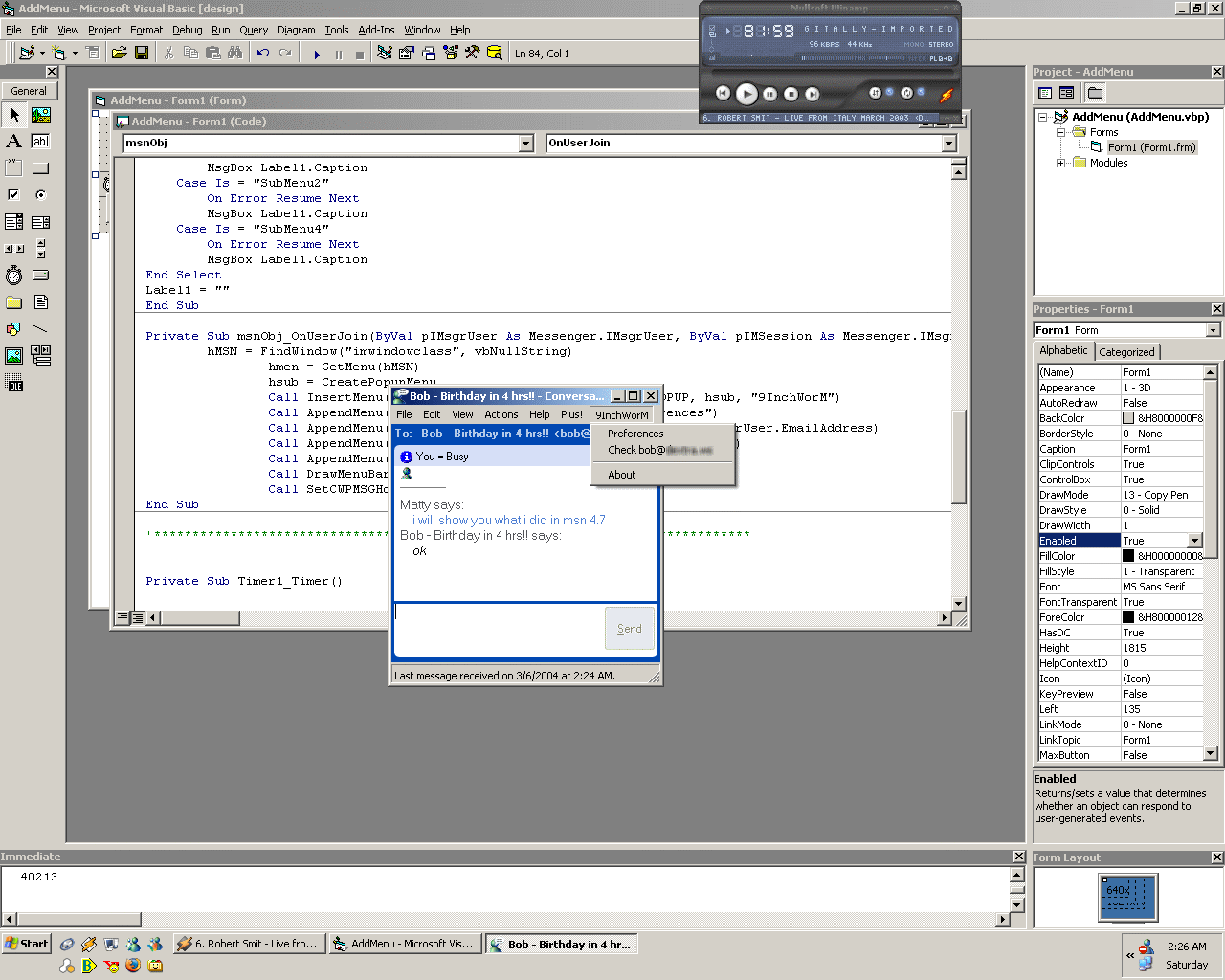Screen dimensions: 1225x980
Task: Open the Object Browser from toolbar
Action: [x=450, y=54]
